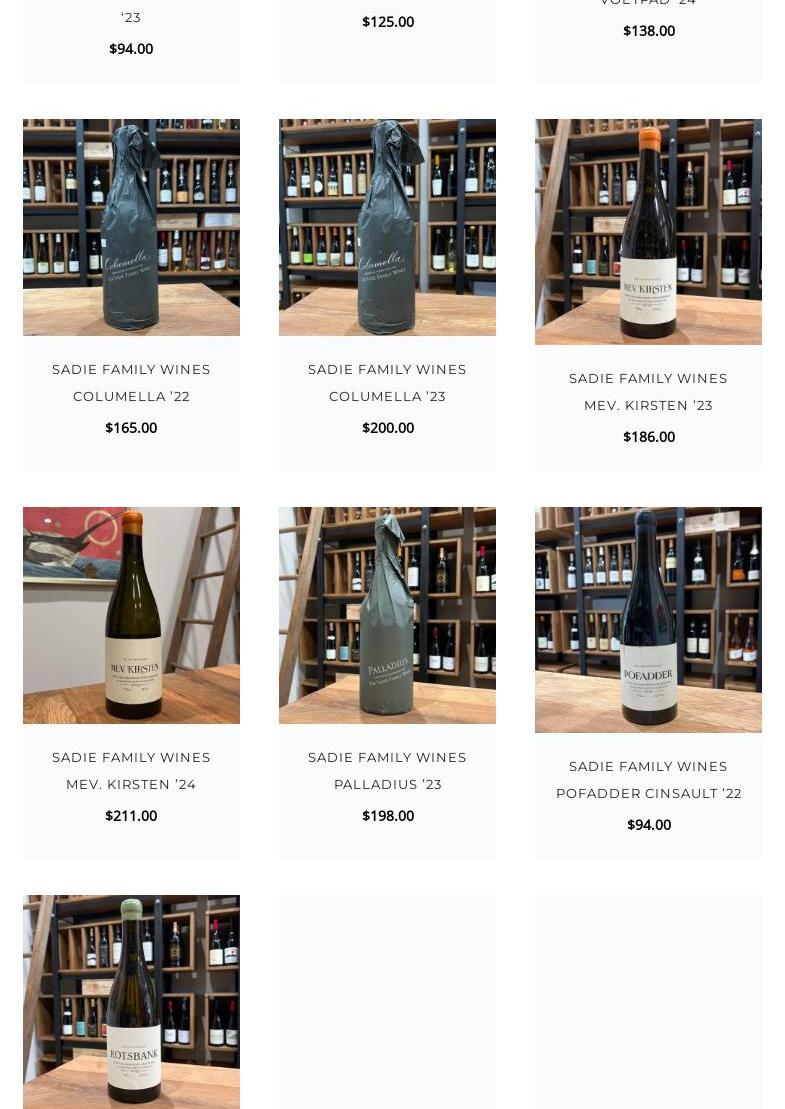The image size is (785, 1109).
Task: Click the Sadie Family Wines Columella '22 title
Action: [x=131, y=383]
